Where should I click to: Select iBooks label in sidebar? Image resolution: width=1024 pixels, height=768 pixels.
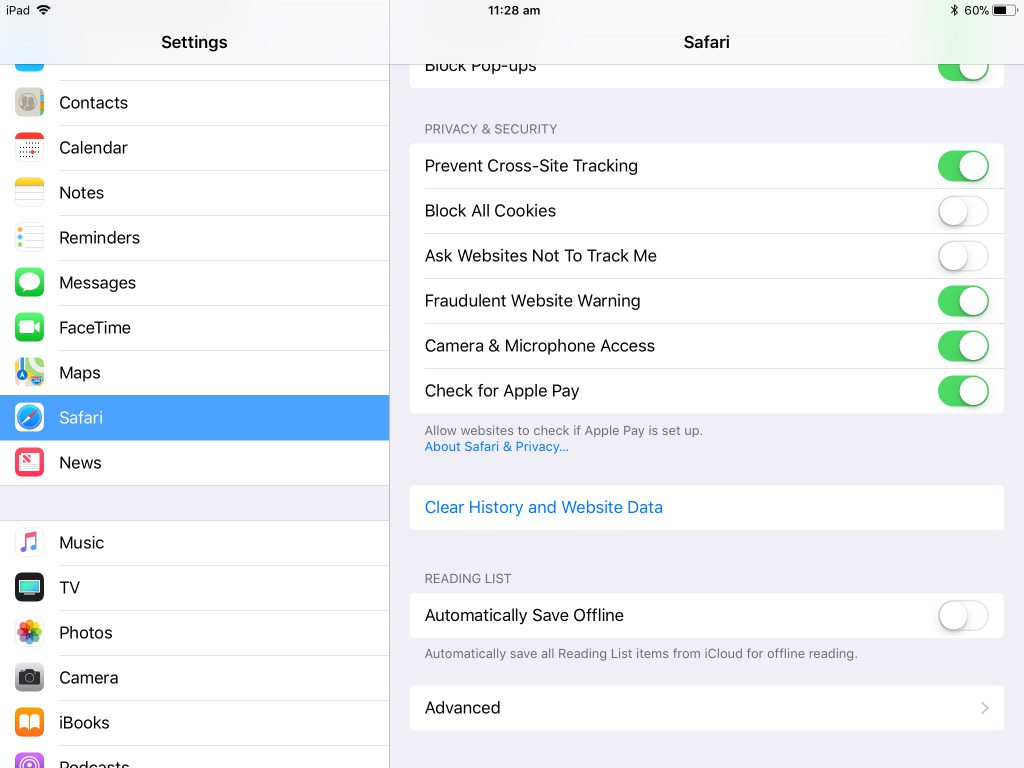84,723
